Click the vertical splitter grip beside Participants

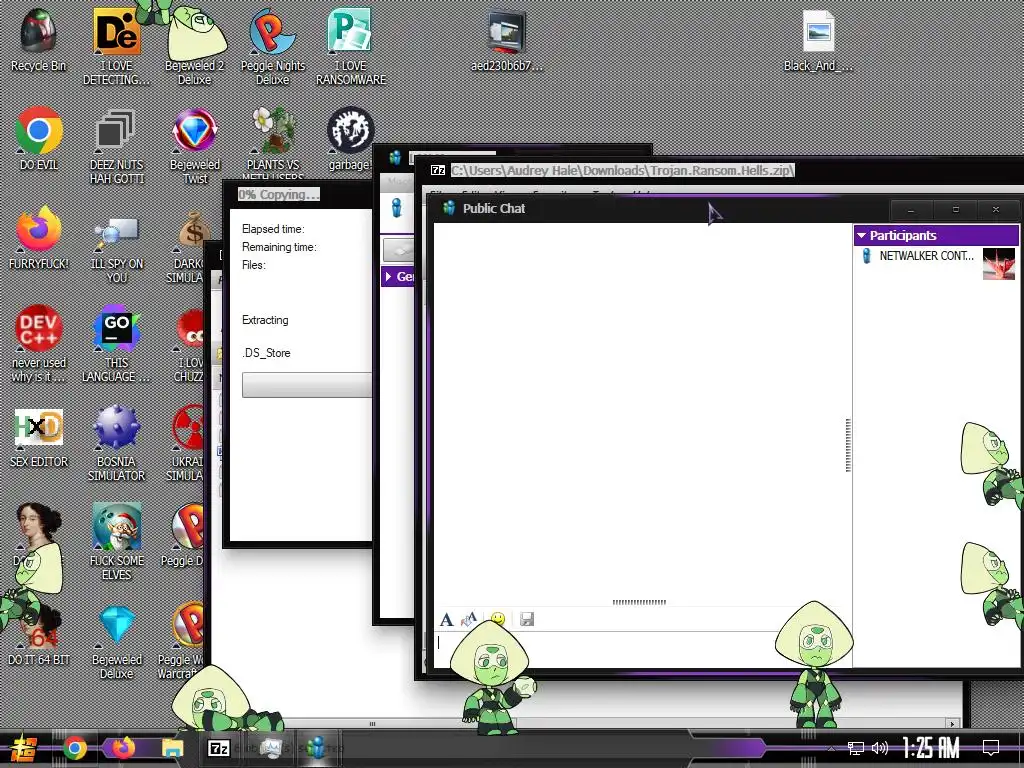click(x=848, y=445)
